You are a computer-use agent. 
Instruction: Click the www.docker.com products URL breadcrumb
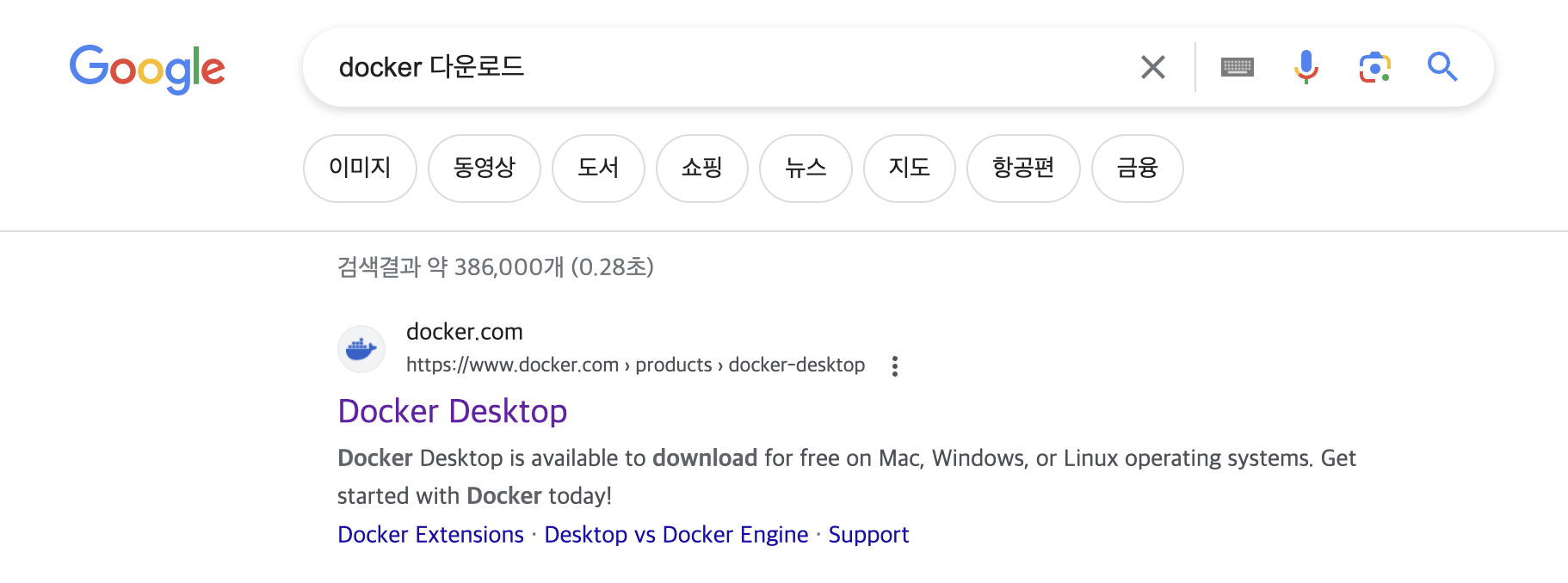coord(635,365)
